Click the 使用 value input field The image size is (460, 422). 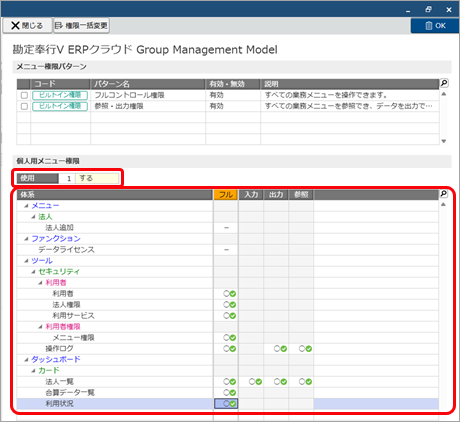89,178
